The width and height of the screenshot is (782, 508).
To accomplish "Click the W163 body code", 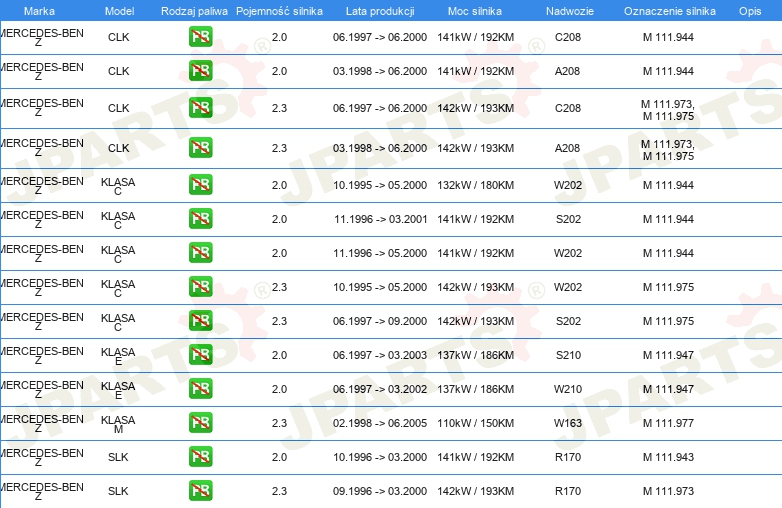I will (x=568, y=423).
